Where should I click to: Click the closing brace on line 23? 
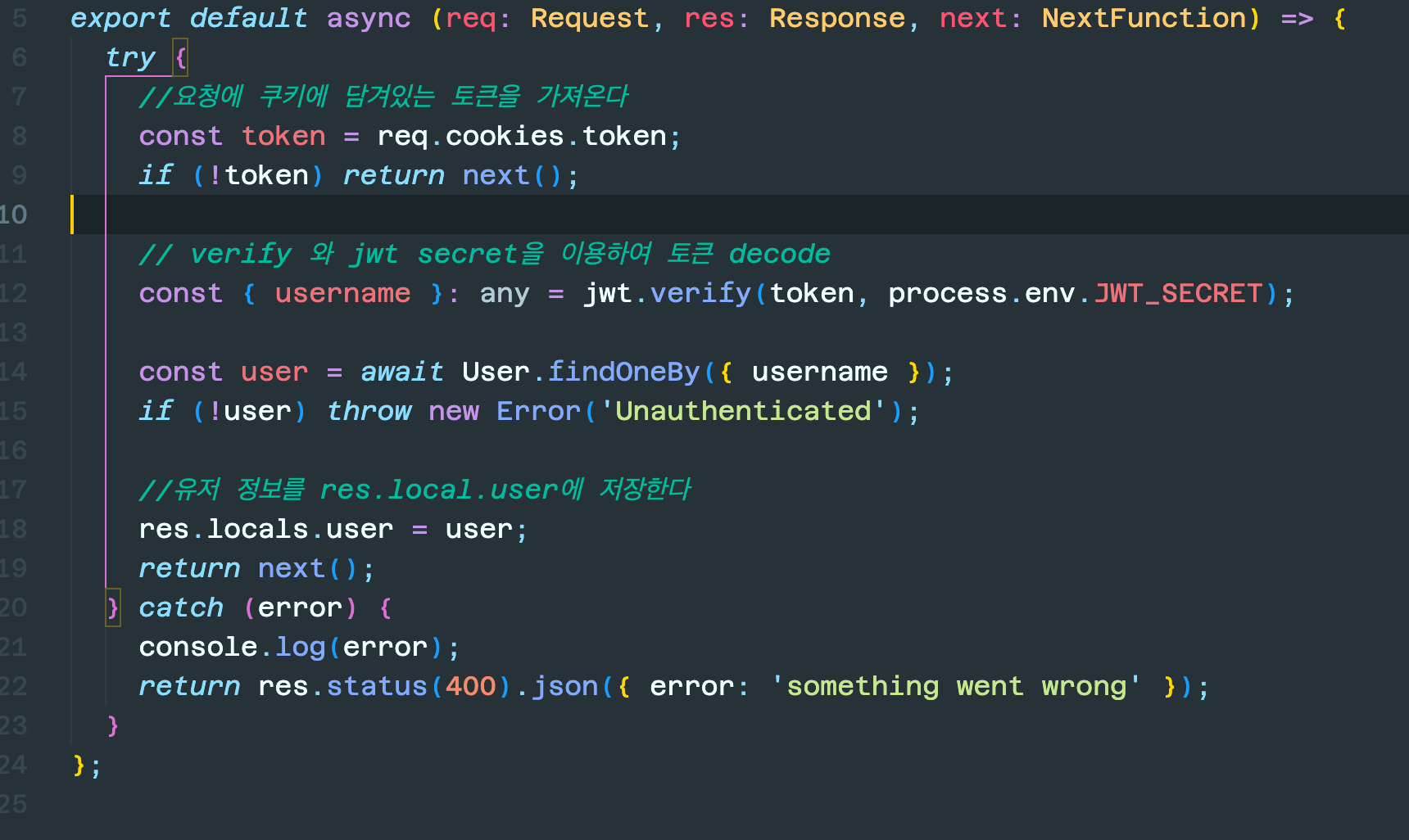coord(113,725)
